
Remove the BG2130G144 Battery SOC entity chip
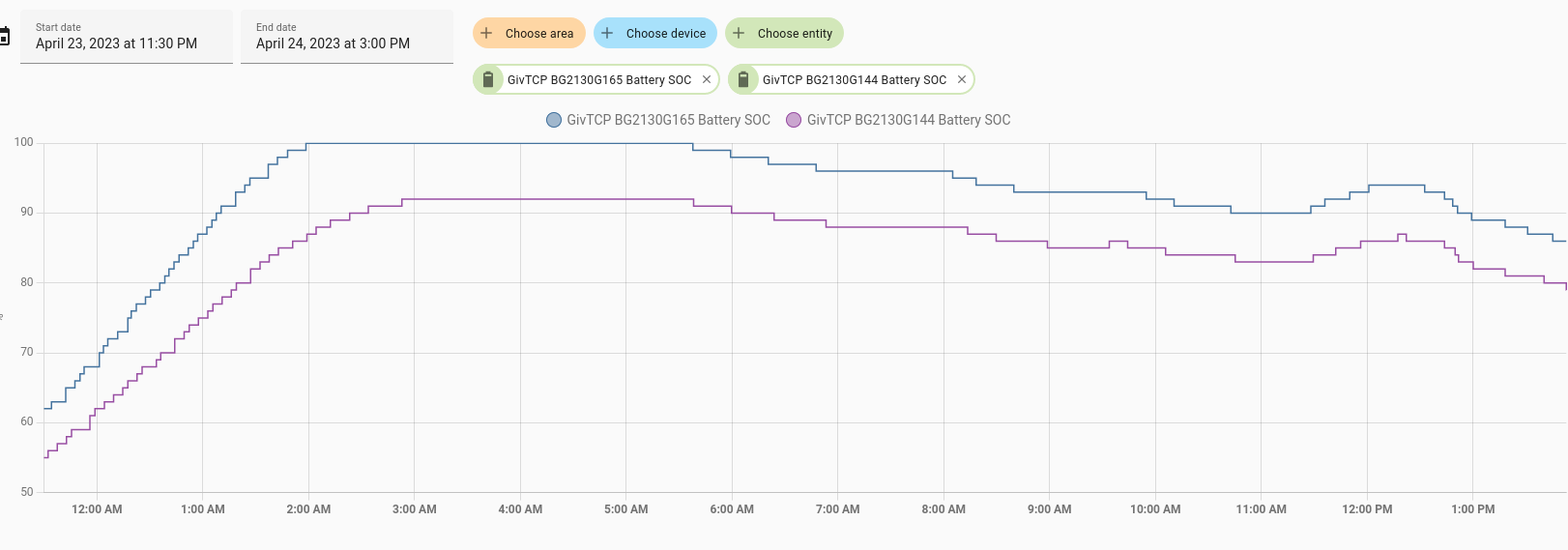[x=962, y=79]
